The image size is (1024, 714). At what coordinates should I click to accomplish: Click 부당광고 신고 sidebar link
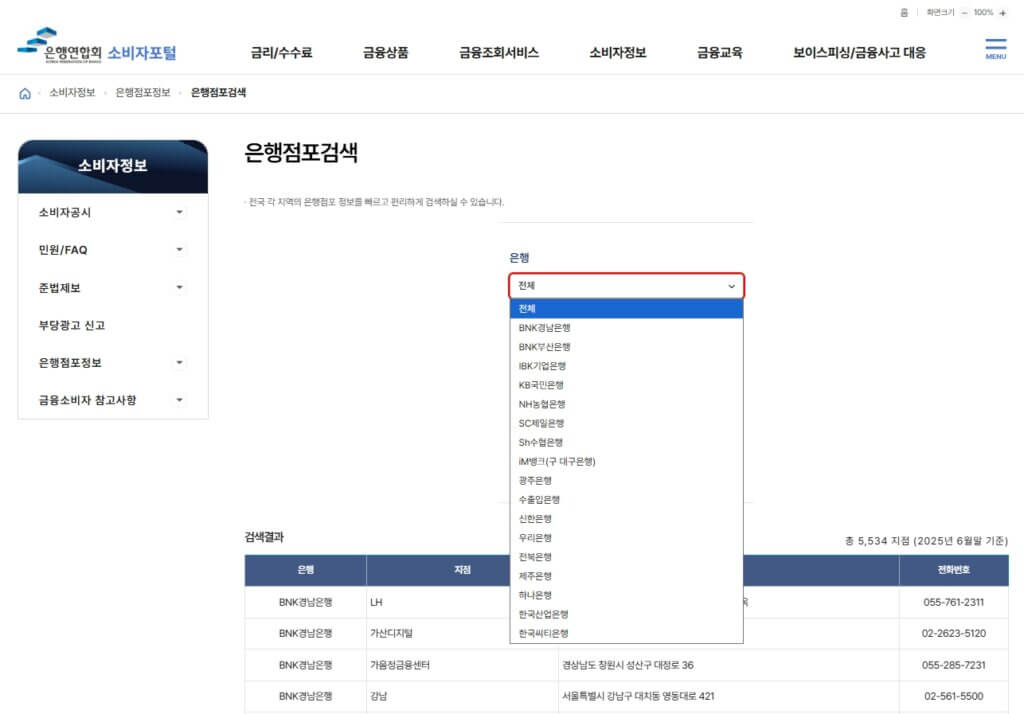pos(71,325)
